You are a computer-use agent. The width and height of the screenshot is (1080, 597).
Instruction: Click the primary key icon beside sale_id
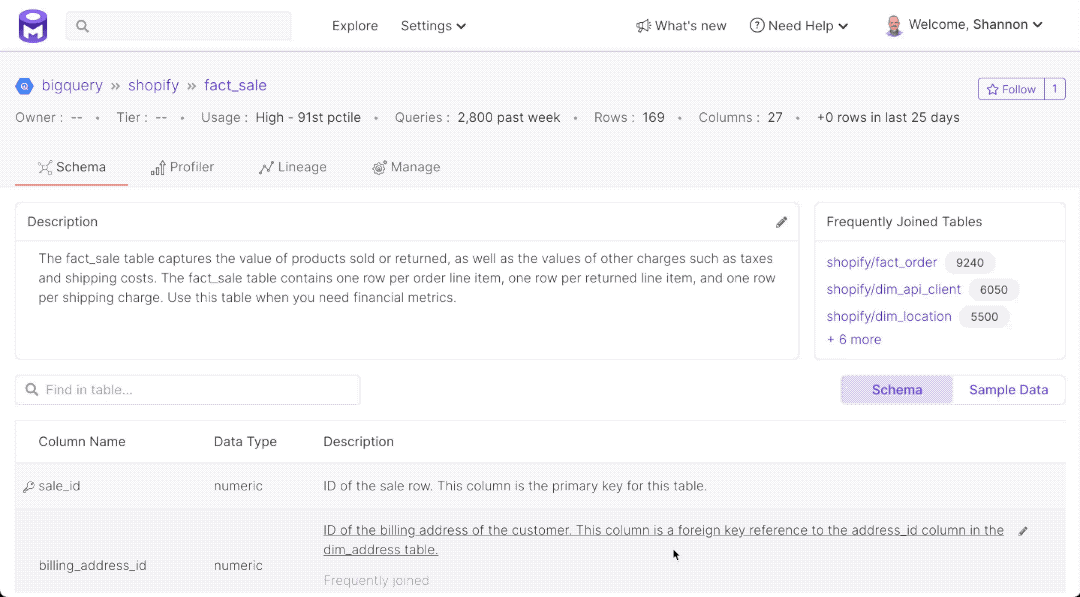click(x=28, y=487)
